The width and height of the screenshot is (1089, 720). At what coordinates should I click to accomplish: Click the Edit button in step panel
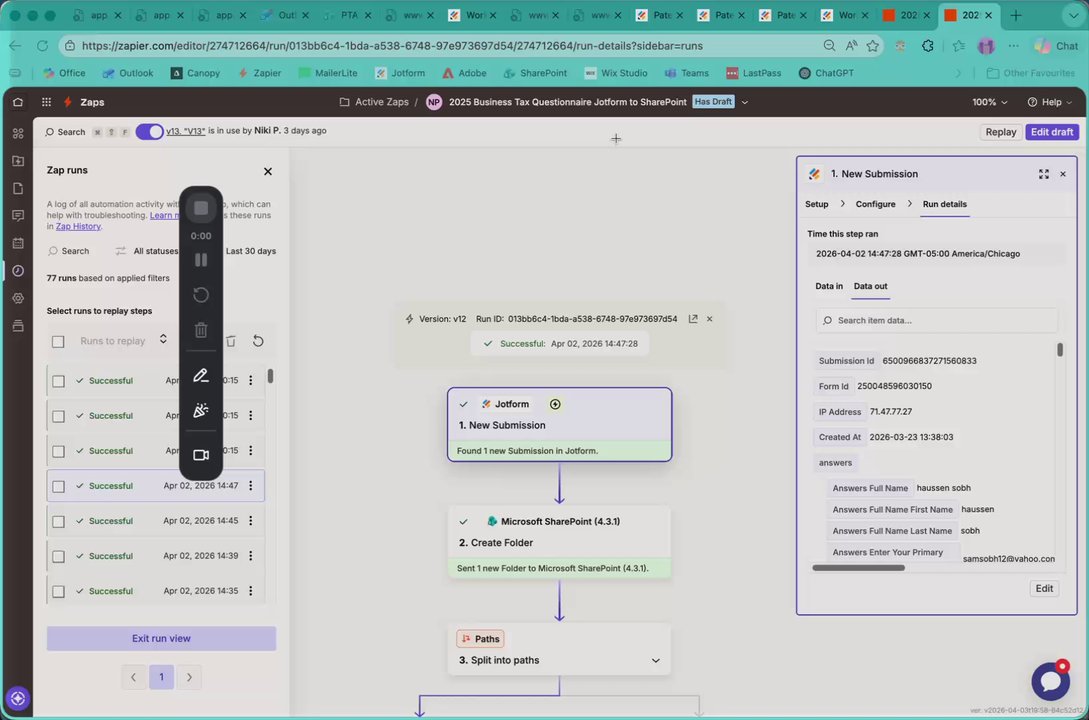point(1044,589)
